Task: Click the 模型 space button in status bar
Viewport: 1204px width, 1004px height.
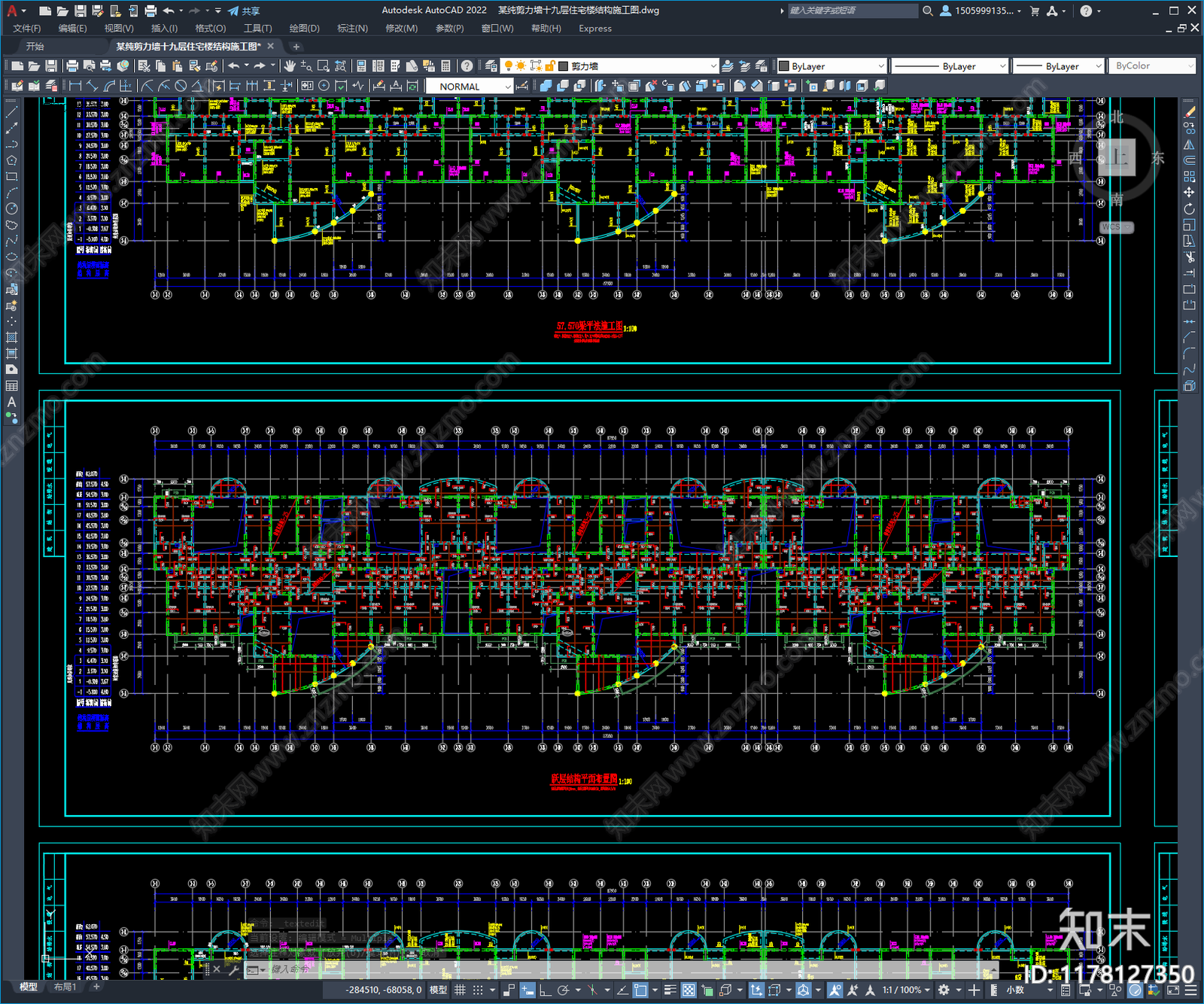Action: (438, 990)
